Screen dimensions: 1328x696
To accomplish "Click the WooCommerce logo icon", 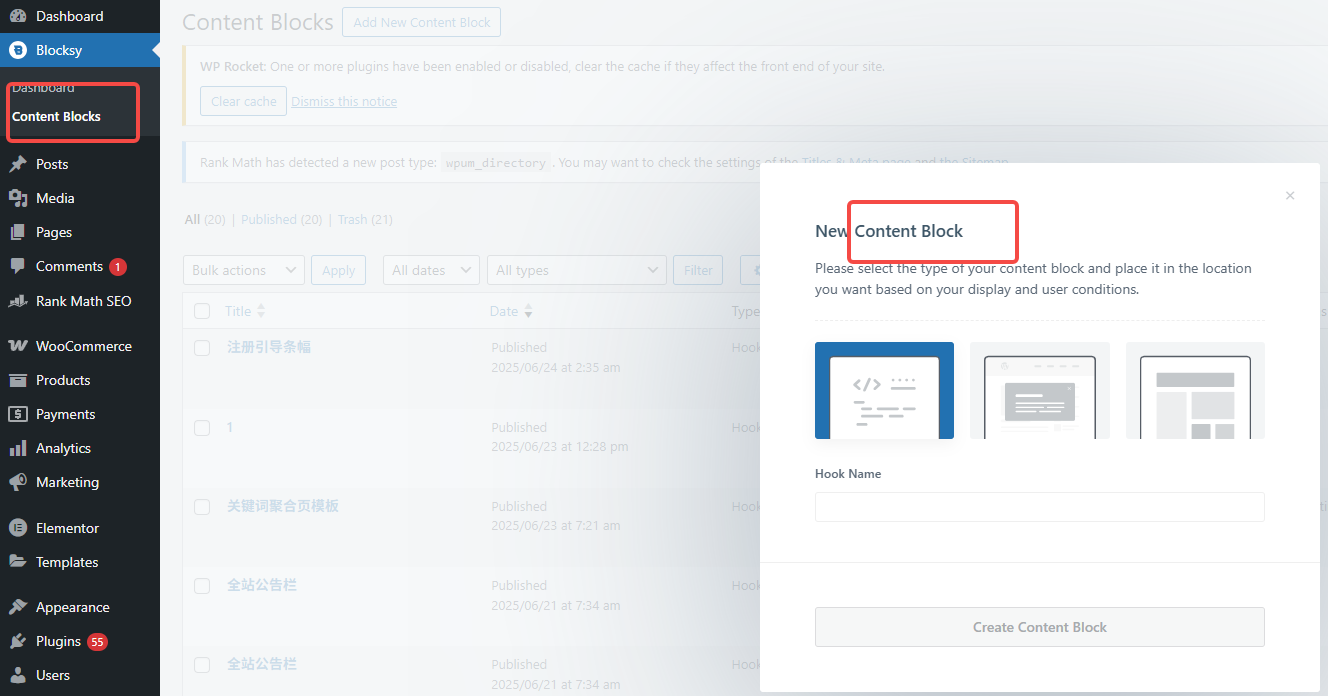I will pos(18,346).
